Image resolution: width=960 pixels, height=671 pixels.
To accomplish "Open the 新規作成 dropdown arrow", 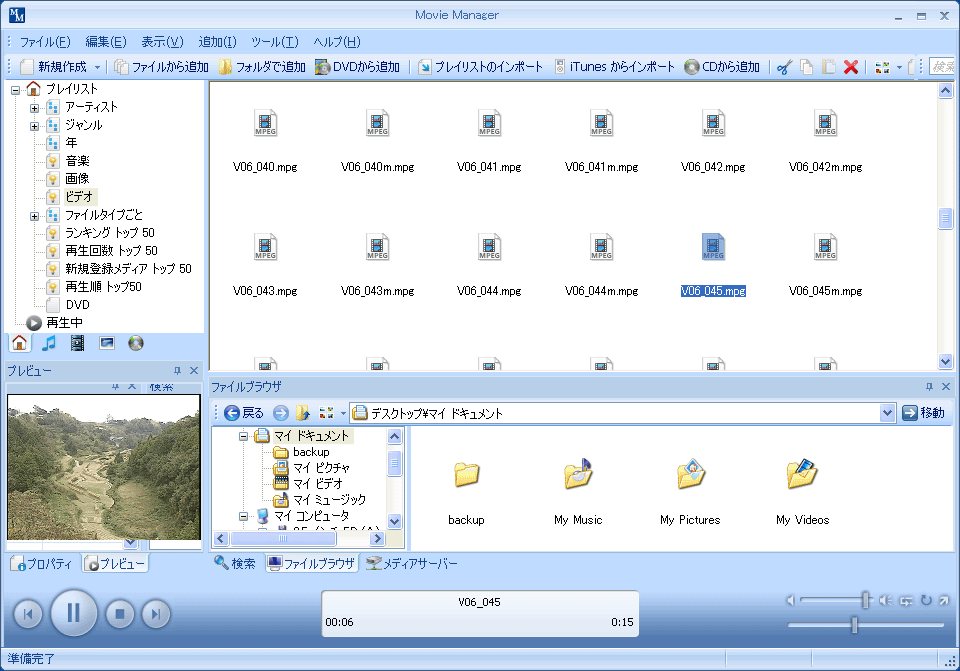I will [97, 67].
